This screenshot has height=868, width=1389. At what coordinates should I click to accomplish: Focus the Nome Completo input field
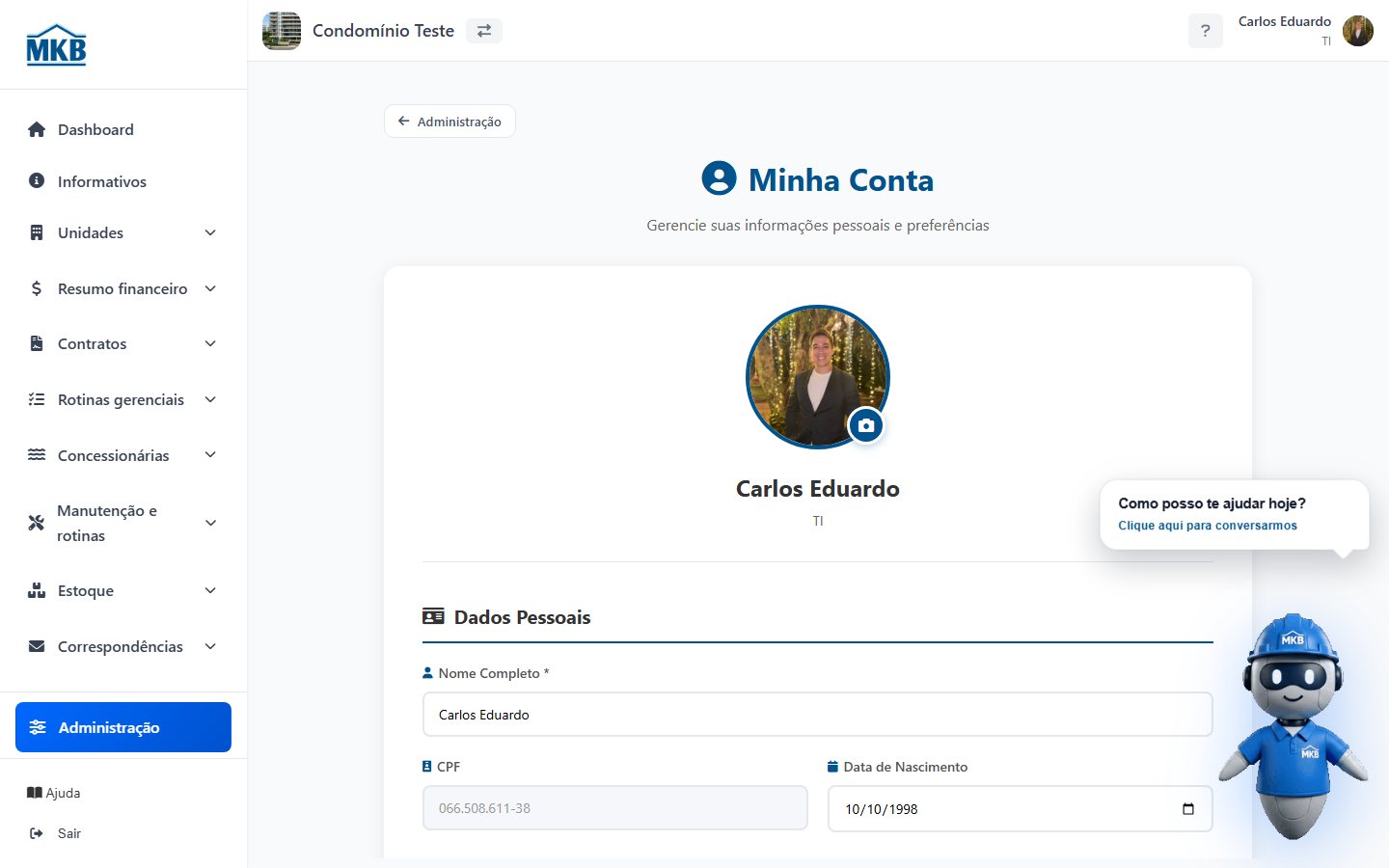(818, 715)
